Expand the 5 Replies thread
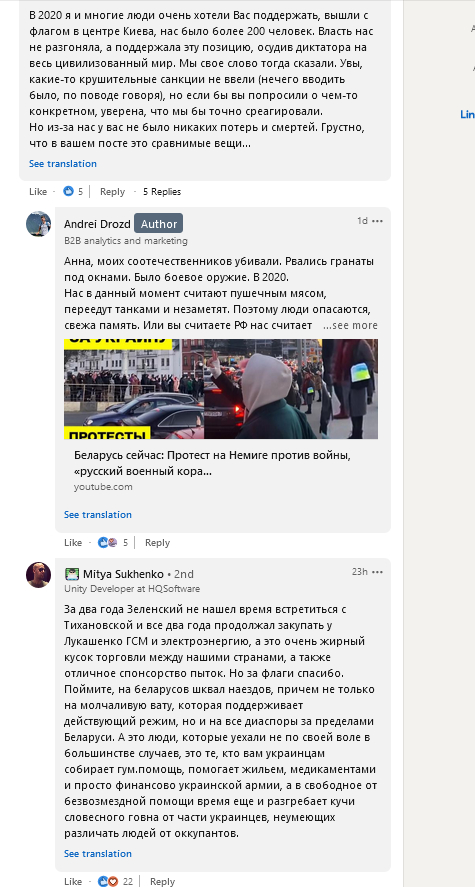Viewport: 475px width, 887px height. pos(162,192)
